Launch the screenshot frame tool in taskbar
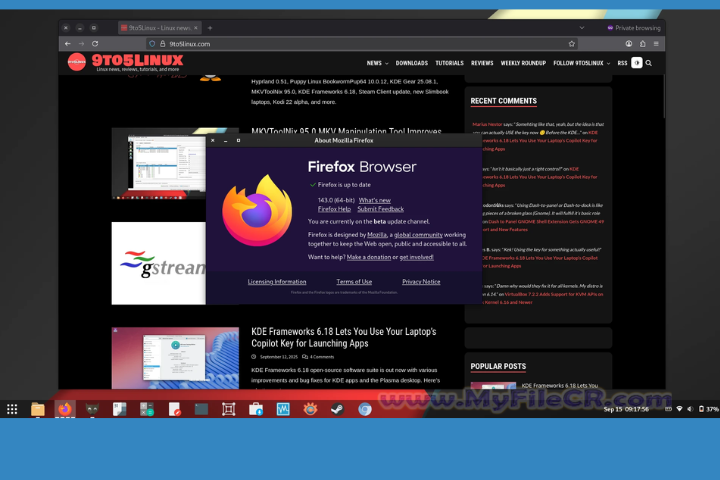720x480 pixels. click(x=228, y=409)
